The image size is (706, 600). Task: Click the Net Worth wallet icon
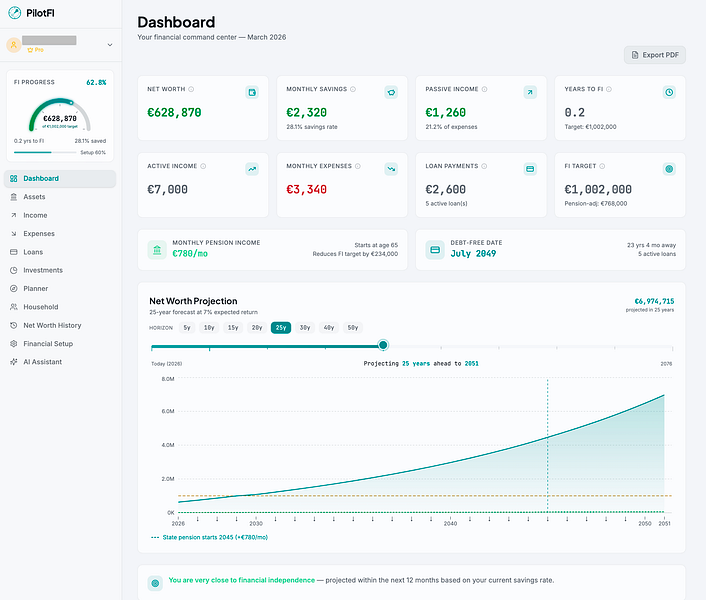point(252,93)
